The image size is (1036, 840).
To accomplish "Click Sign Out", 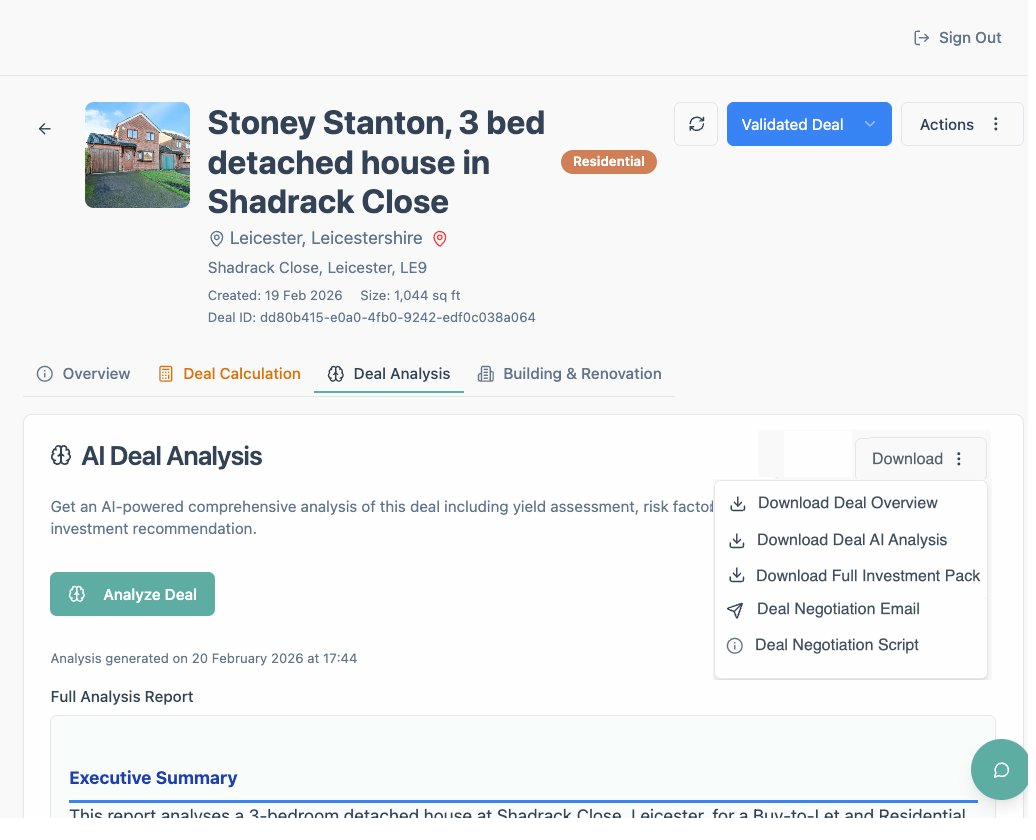I will click(970, 37).
